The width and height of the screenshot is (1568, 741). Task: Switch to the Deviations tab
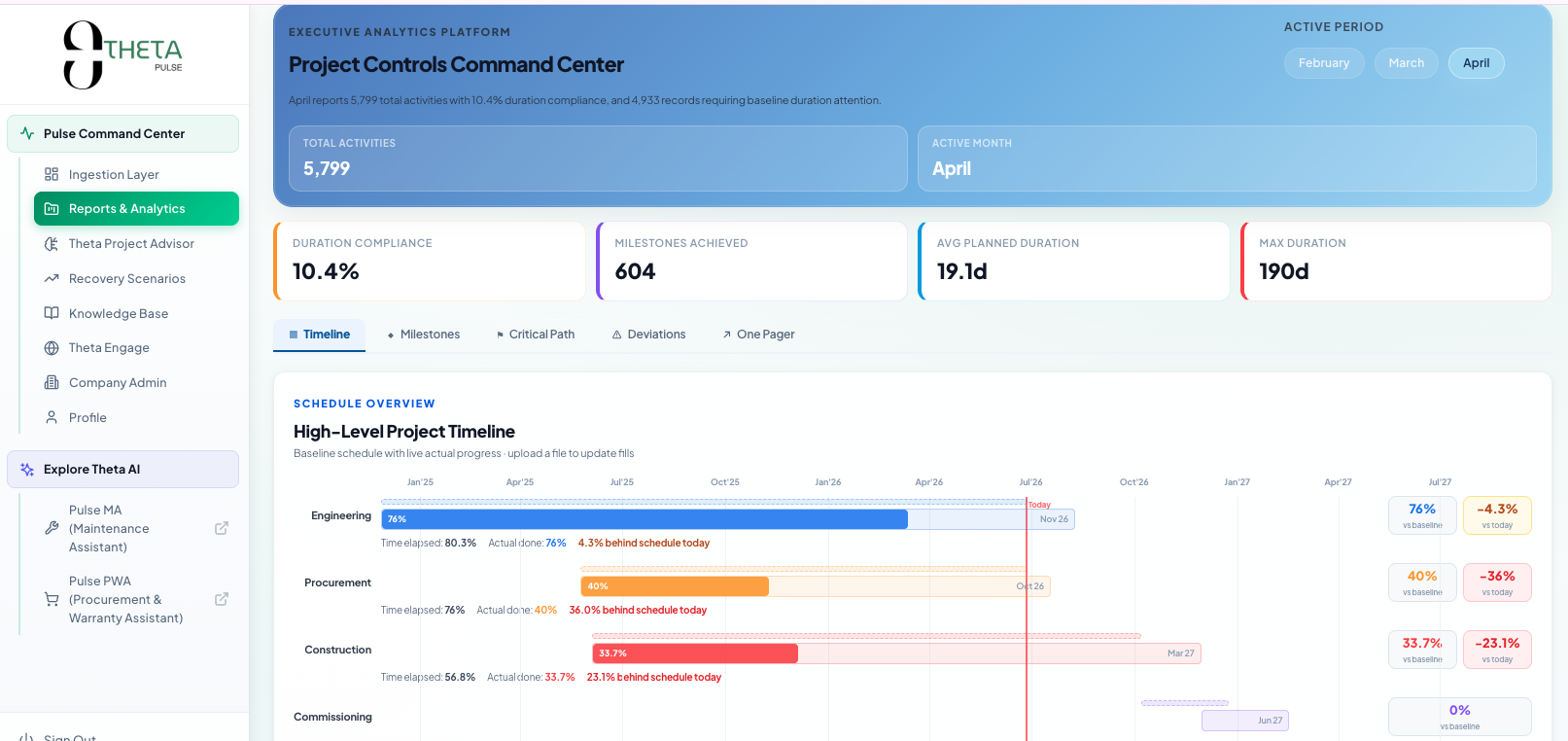(648, 335)
